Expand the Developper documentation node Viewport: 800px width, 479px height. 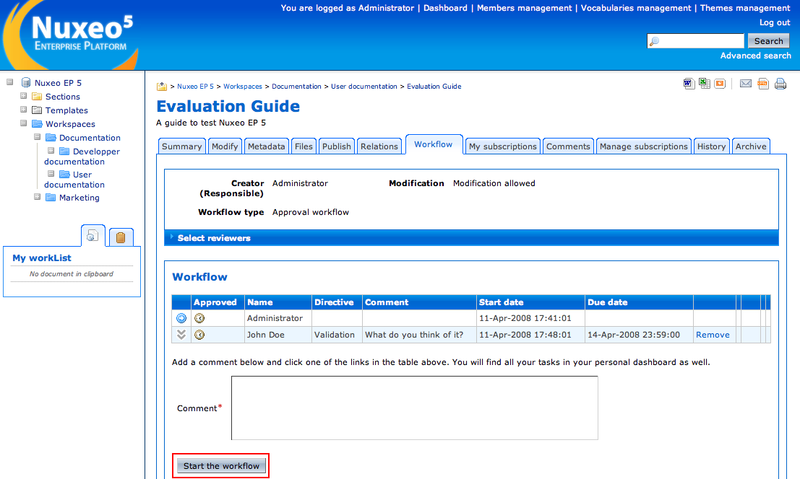51,150
